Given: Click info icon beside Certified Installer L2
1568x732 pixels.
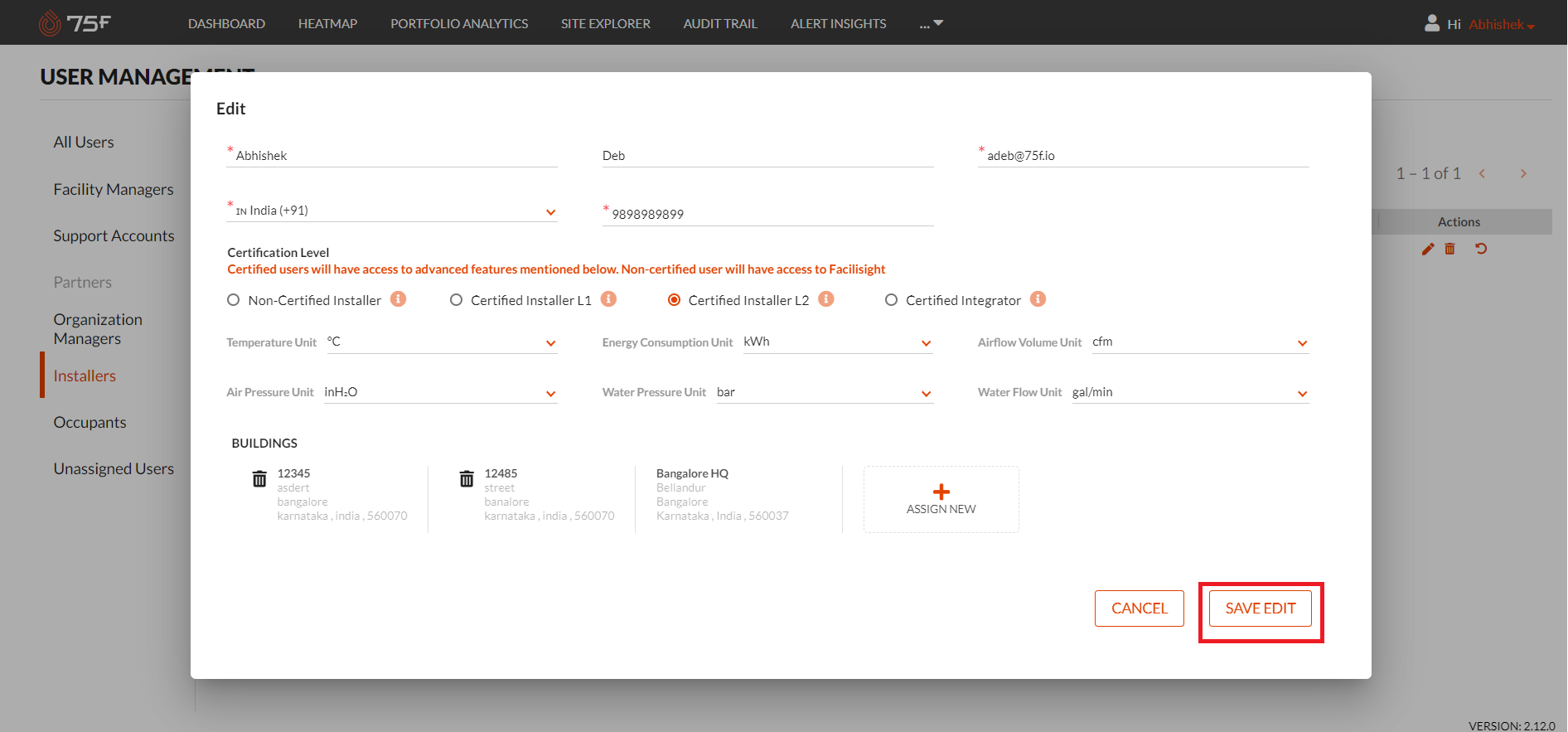Looking at the screenshot, I should tap(826, 299).
